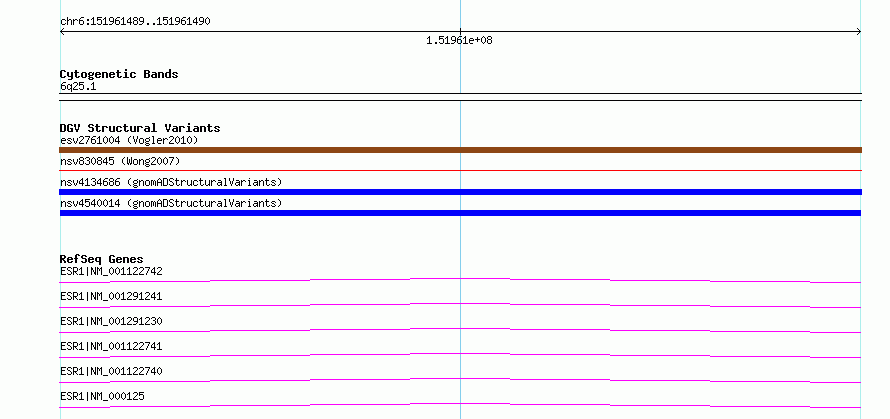Click the 1.51961e+08 ruler tick label
Image resolution: width=890 pixels, height=419 pixels.
point(459,40)
